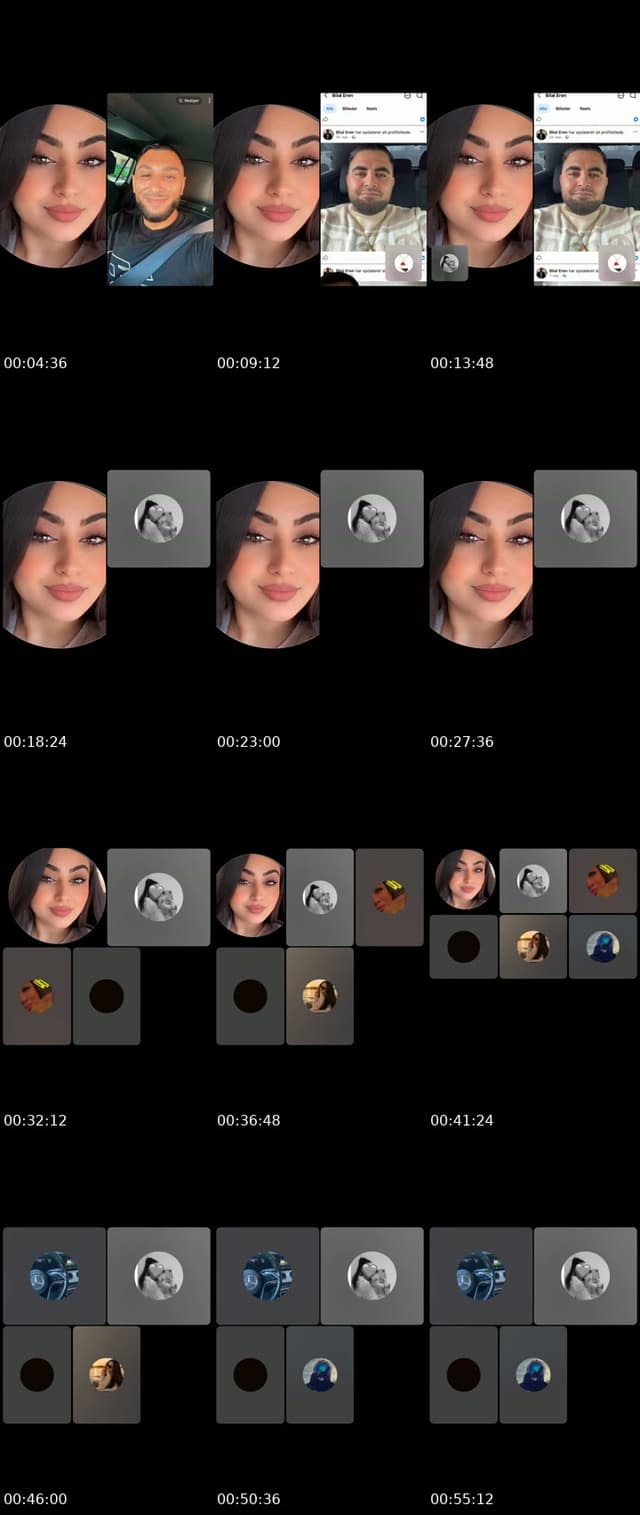Click the grey participant tile in the 00:27:36 frame
The width and height of the screenshot is (640, 1515).
coord(586,519)
